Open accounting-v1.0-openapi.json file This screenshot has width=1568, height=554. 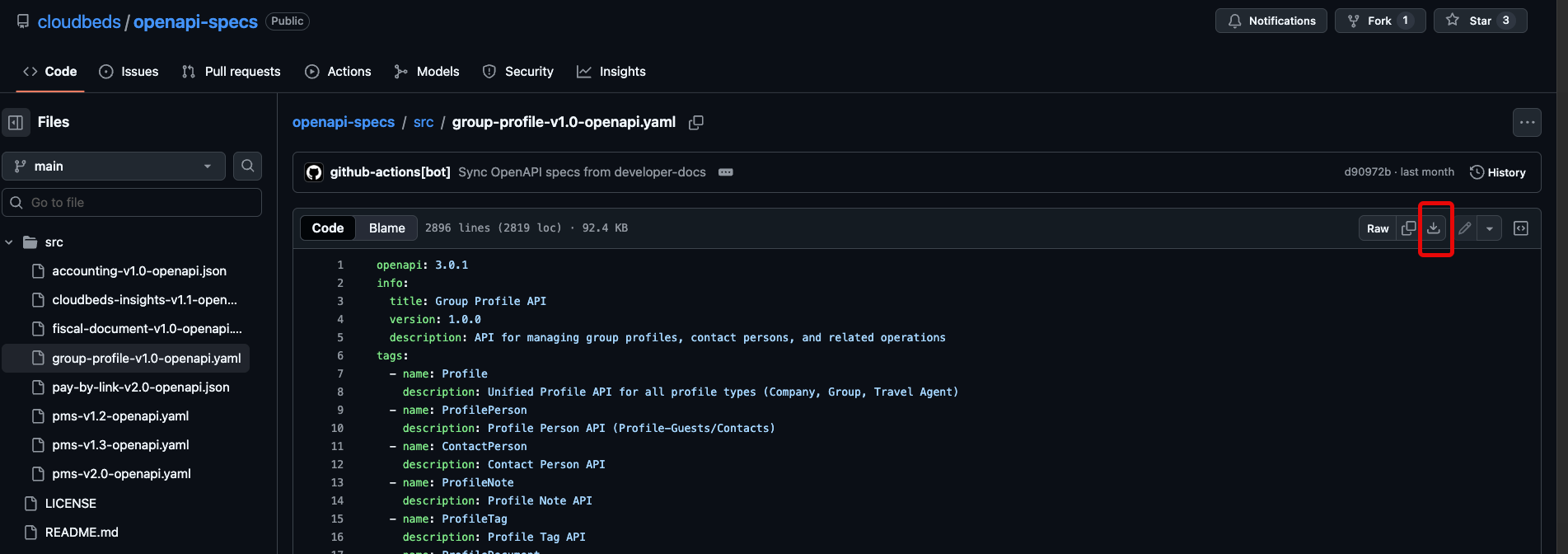click(139, 270)
